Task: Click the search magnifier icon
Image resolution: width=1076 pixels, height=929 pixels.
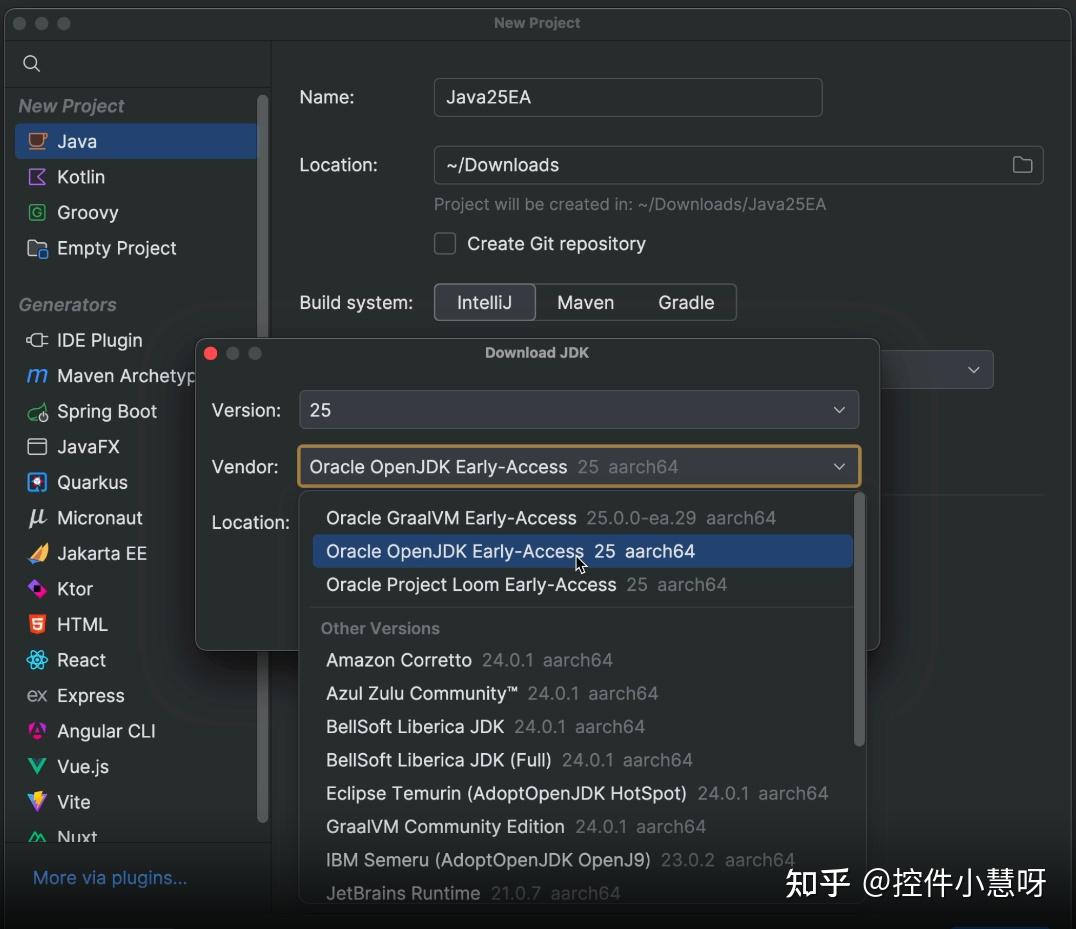Action: click(x=30, y=63)
